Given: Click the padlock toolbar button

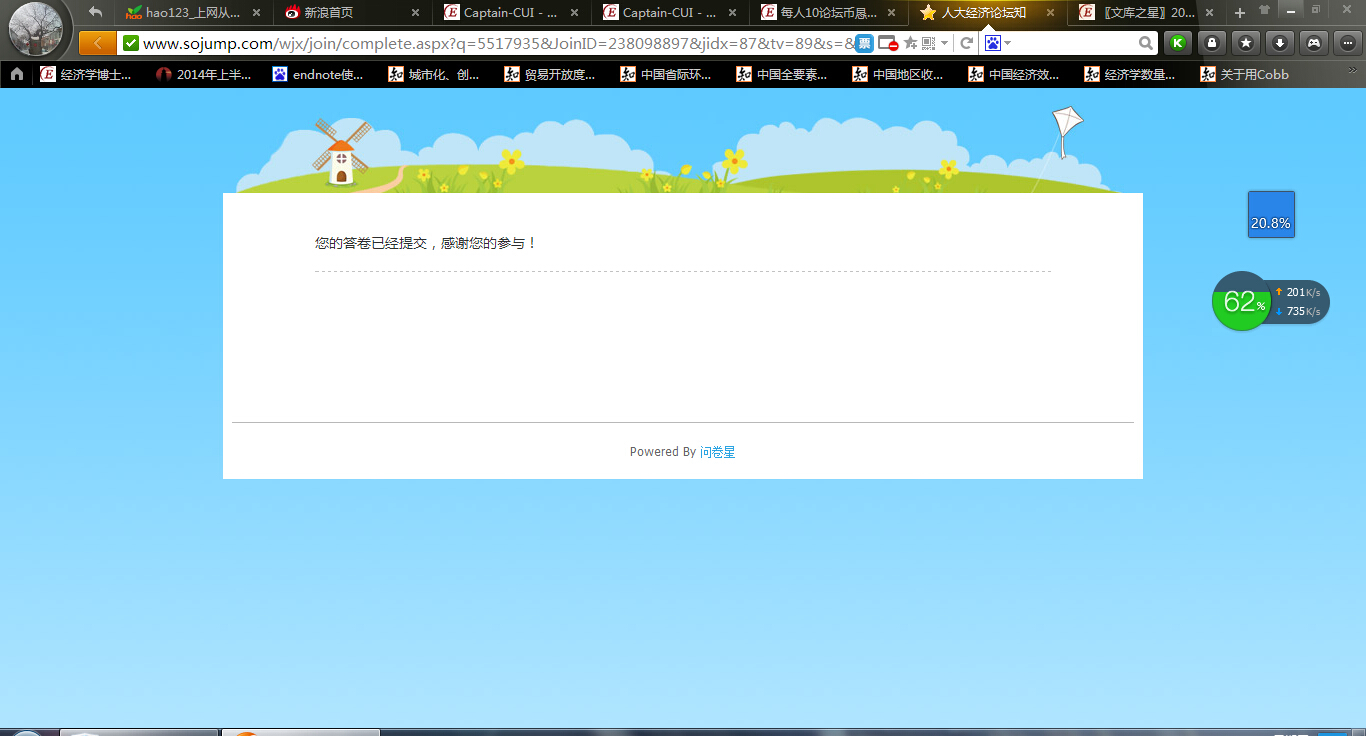Looking at the screenshot, I should [x=1212, y=43].
